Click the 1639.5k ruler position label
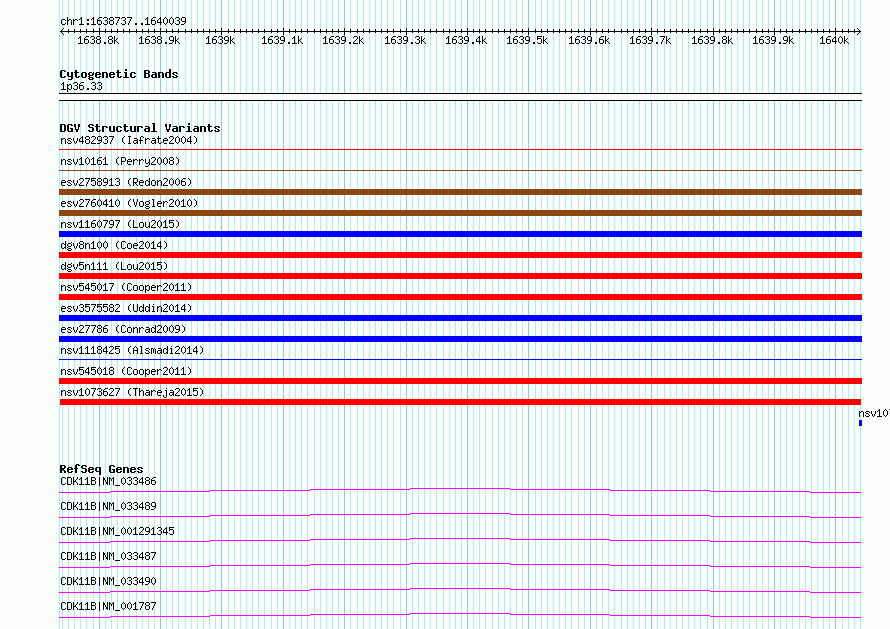Image resolution: width=890 pixels, height=629 pixels. point(527,40)
